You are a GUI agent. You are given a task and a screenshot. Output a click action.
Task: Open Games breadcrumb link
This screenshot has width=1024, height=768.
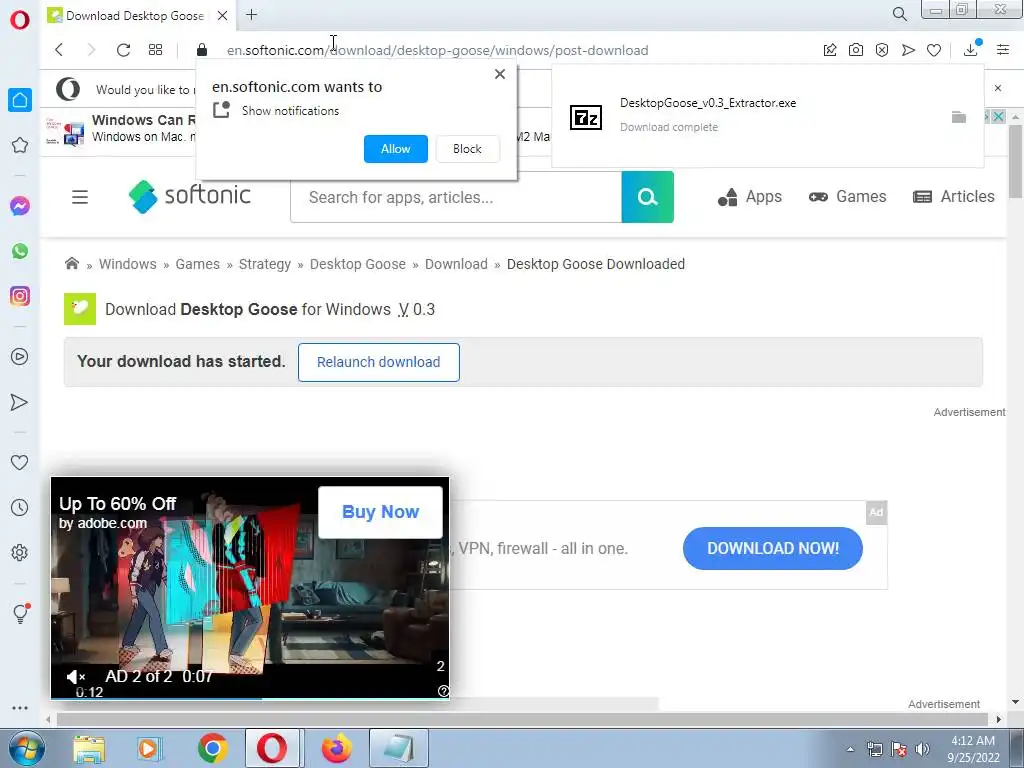point(197,264)
